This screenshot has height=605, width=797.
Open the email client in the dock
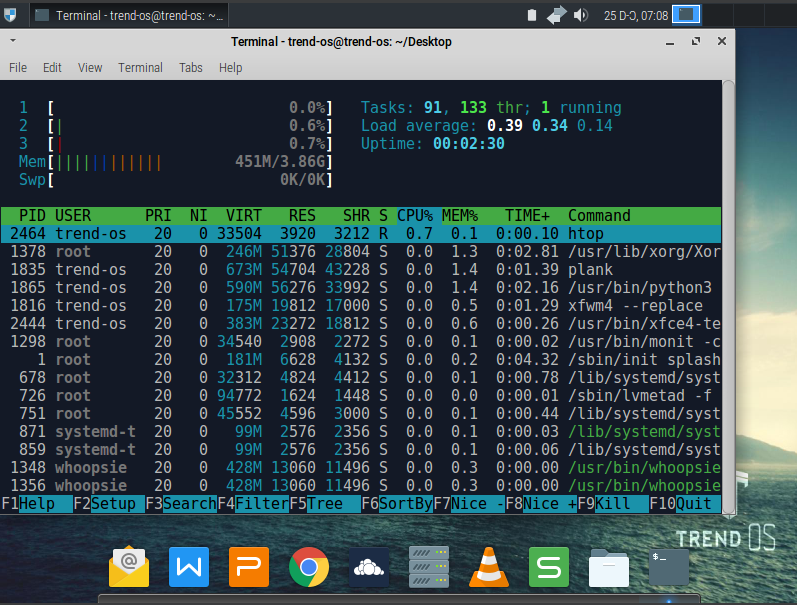click(x=129, y=567)
